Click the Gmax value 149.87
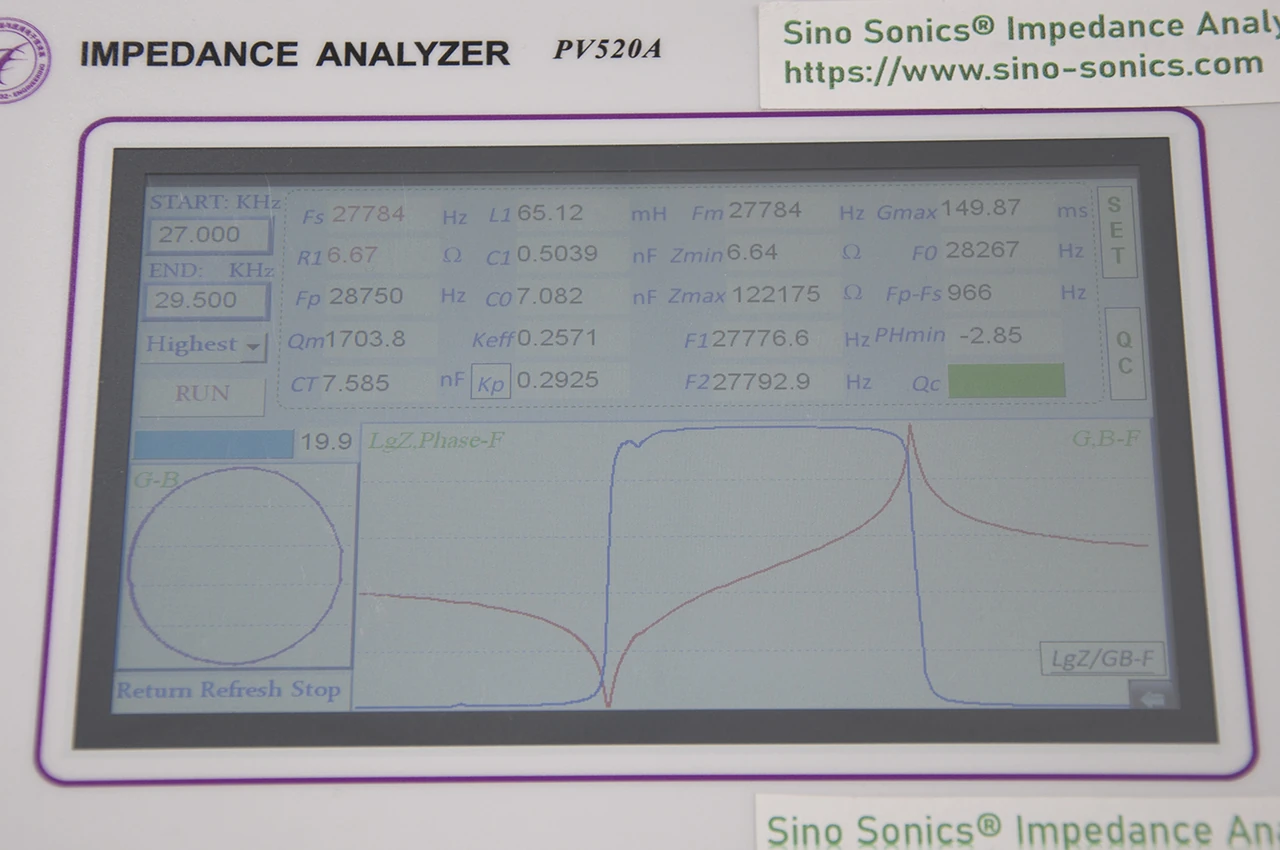The height and width of the screenshot is (850, 1280). pos(981,208)
